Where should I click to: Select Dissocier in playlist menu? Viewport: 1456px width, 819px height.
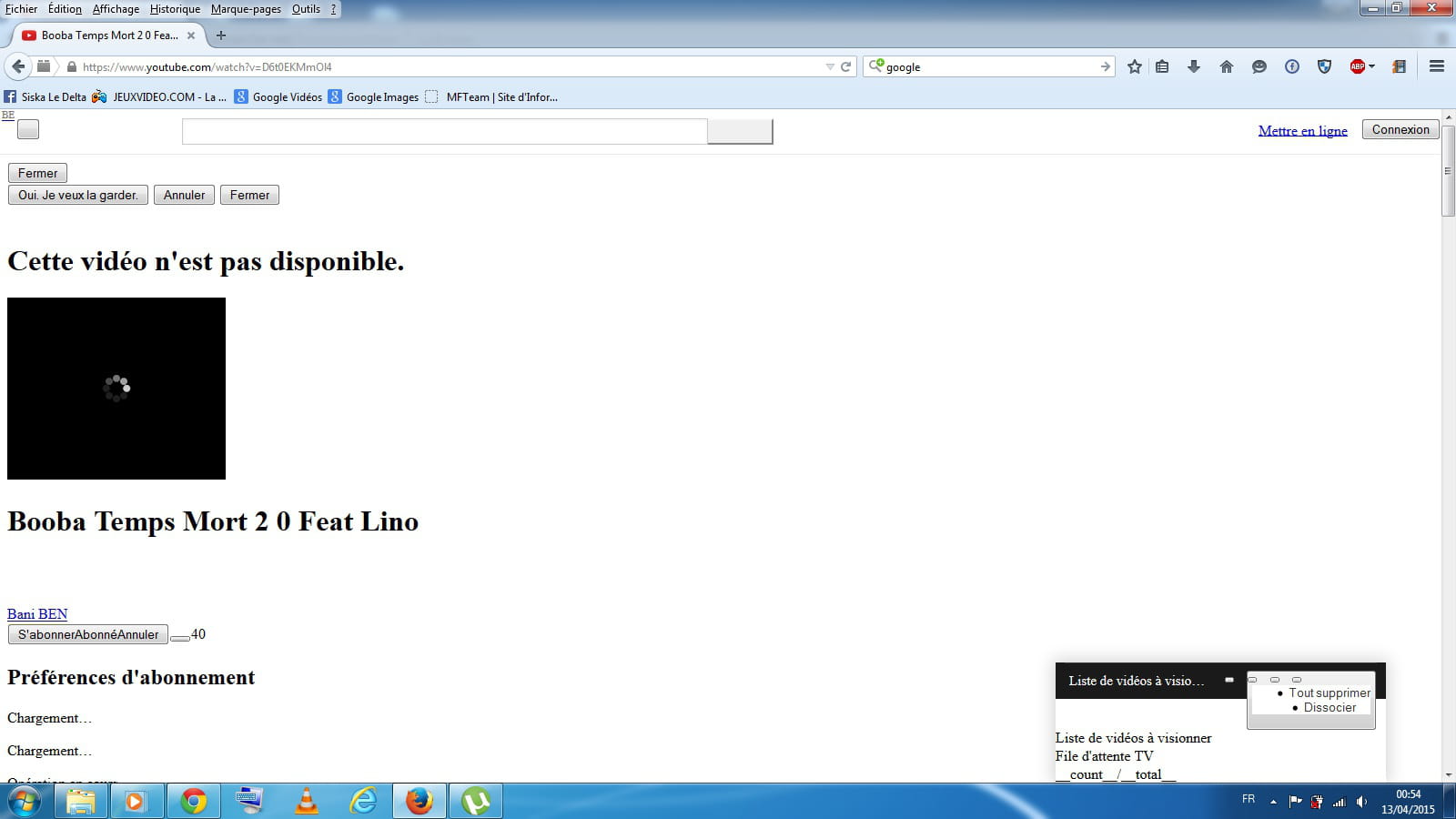(x=1330, y=707)
